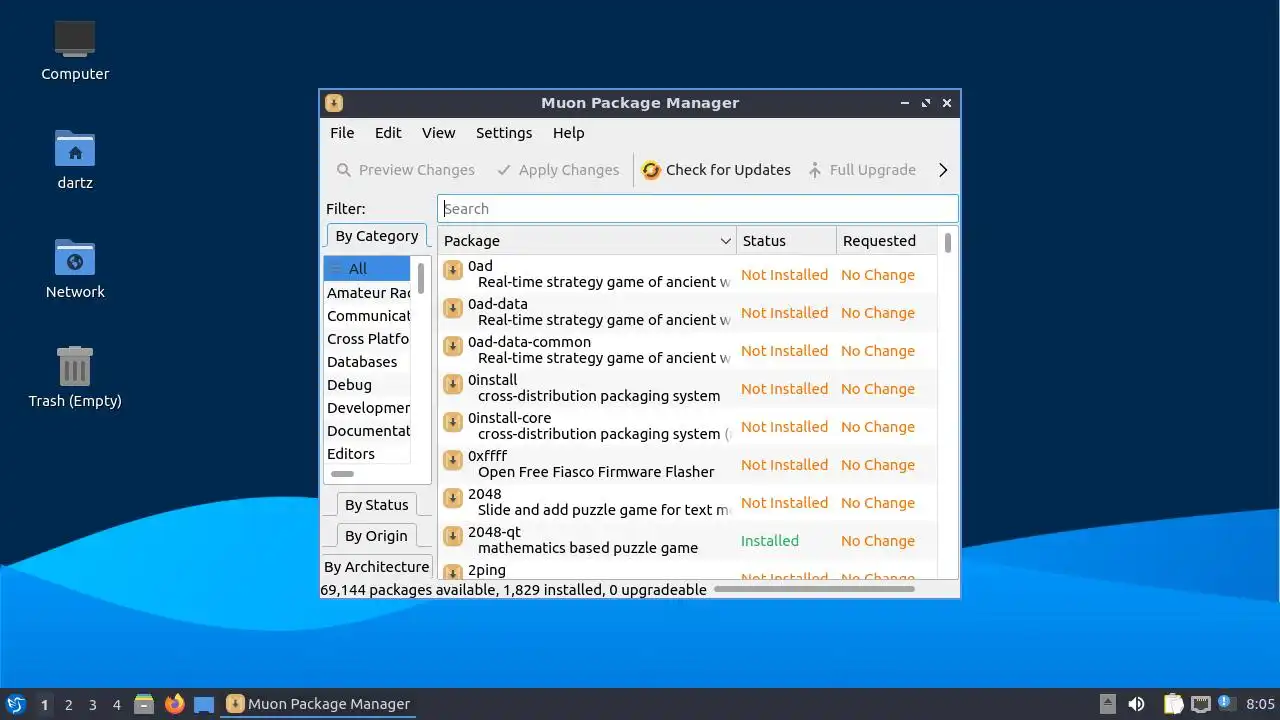This screenshot has width=1280, height=720.
Task: Click the Full Upgrade arrow icon
Action: [x=815, y=170]
